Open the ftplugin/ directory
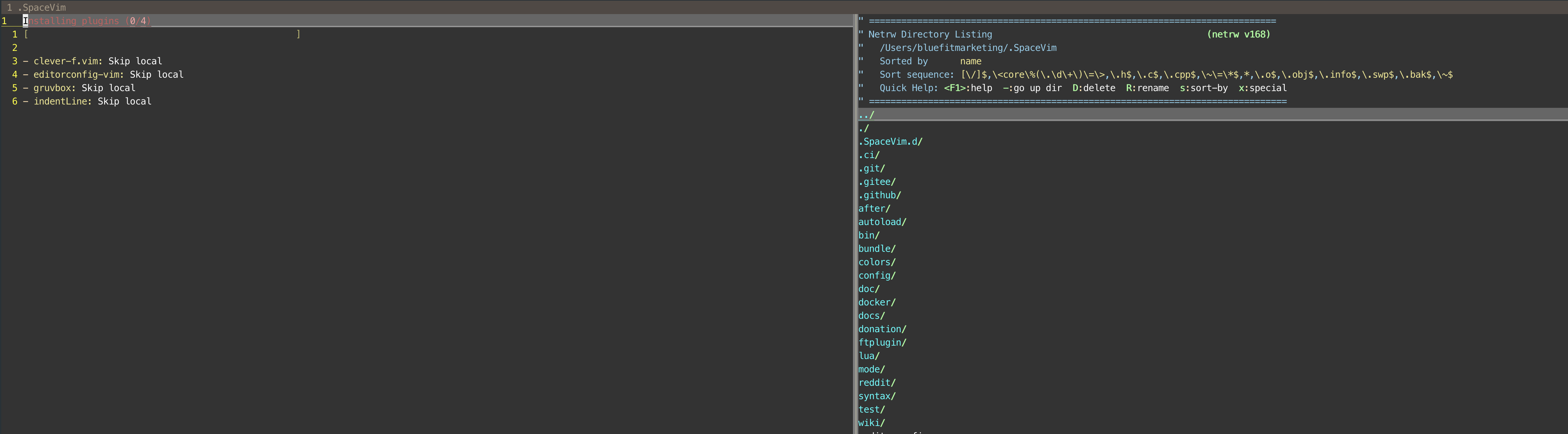The image size is (1568, 434). [883, 342]
